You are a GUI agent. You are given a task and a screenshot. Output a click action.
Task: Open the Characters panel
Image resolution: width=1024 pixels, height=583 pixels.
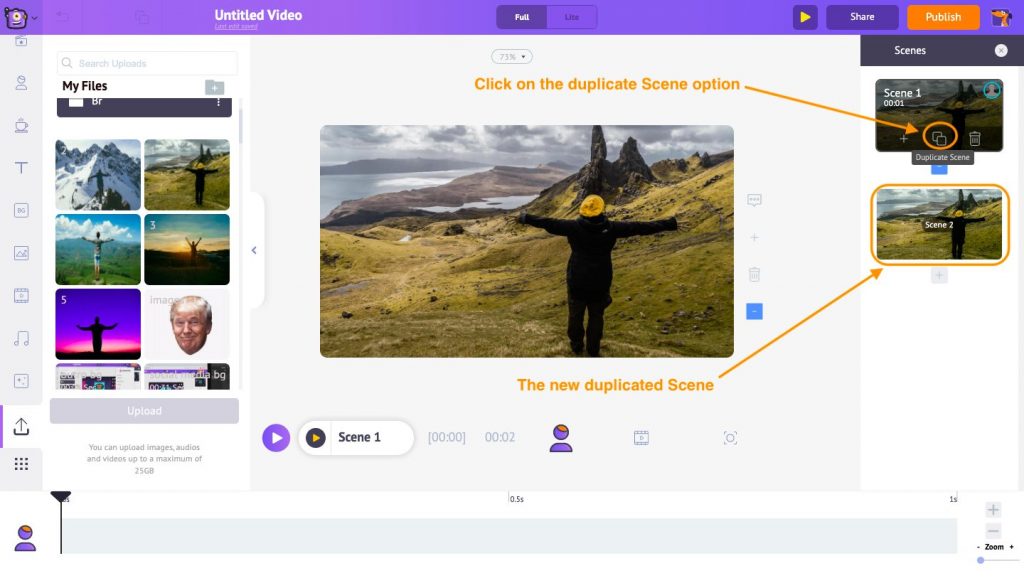[22, 83]
